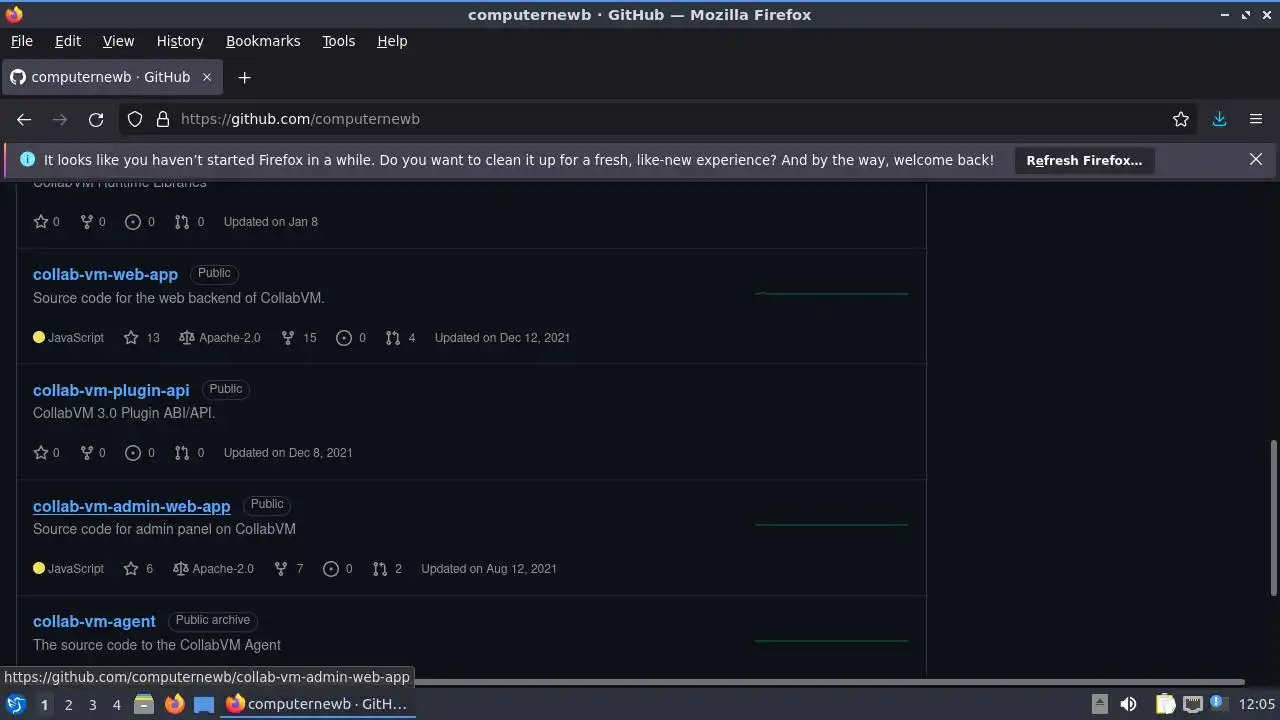Click the collab-vm-web-app activity sparkline graph

pyautogui.click(x=831, y=294)
